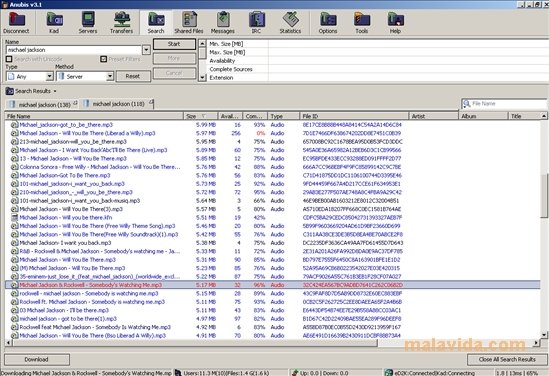Click the Min. Size [MB] filter row
Viewport: 549px width, 376px height.
(377, 44)
